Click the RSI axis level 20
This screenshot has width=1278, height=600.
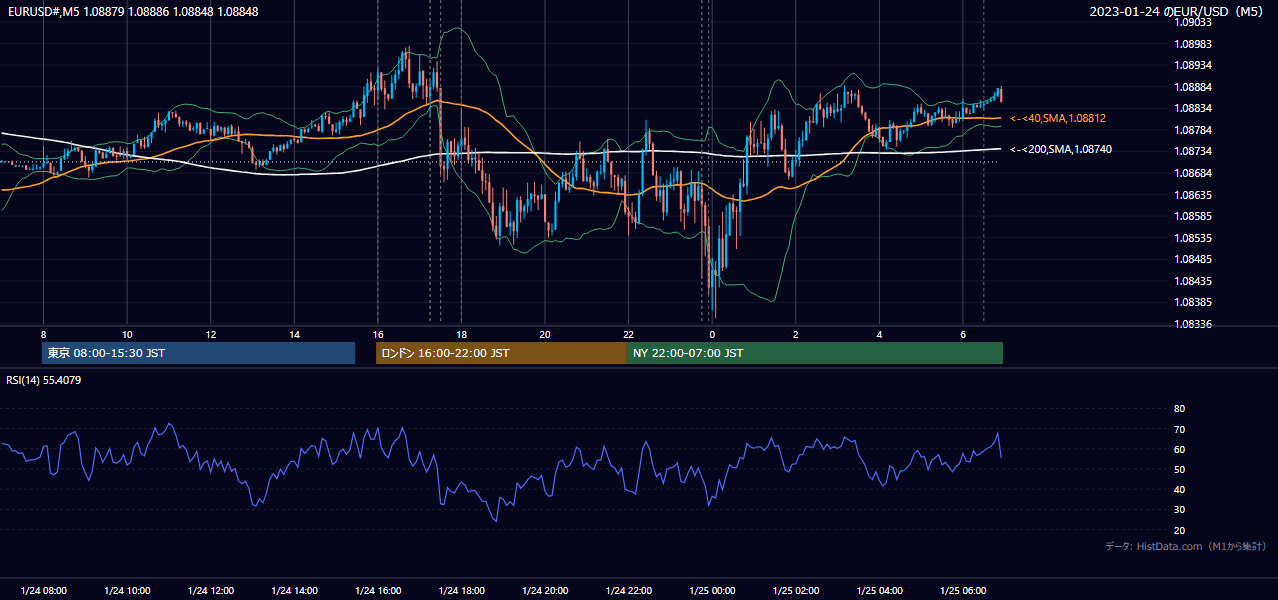pos(1179,531)
